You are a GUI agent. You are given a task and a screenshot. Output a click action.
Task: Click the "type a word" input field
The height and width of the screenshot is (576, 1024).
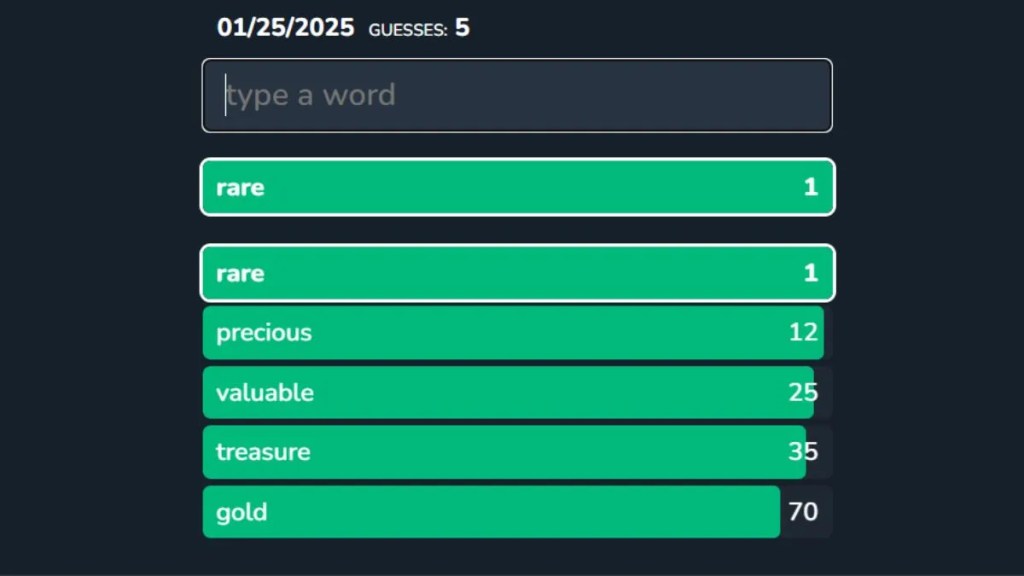click(516, 95)
